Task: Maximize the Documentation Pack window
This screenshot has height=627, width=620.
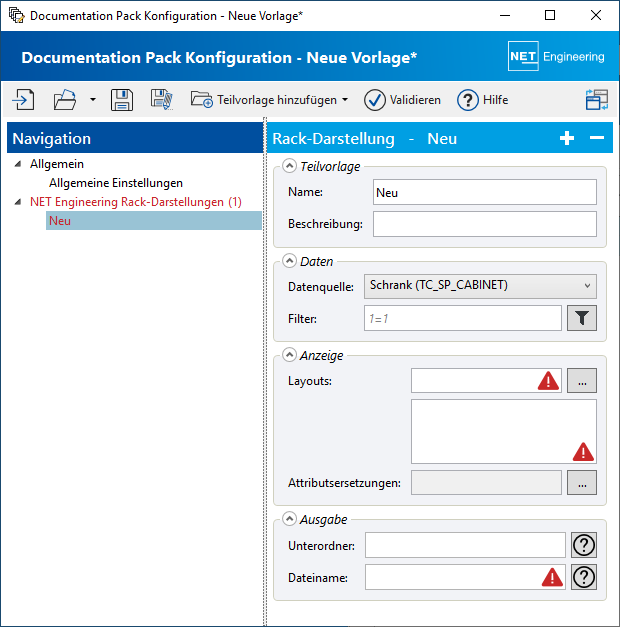Action: (550, 16)
